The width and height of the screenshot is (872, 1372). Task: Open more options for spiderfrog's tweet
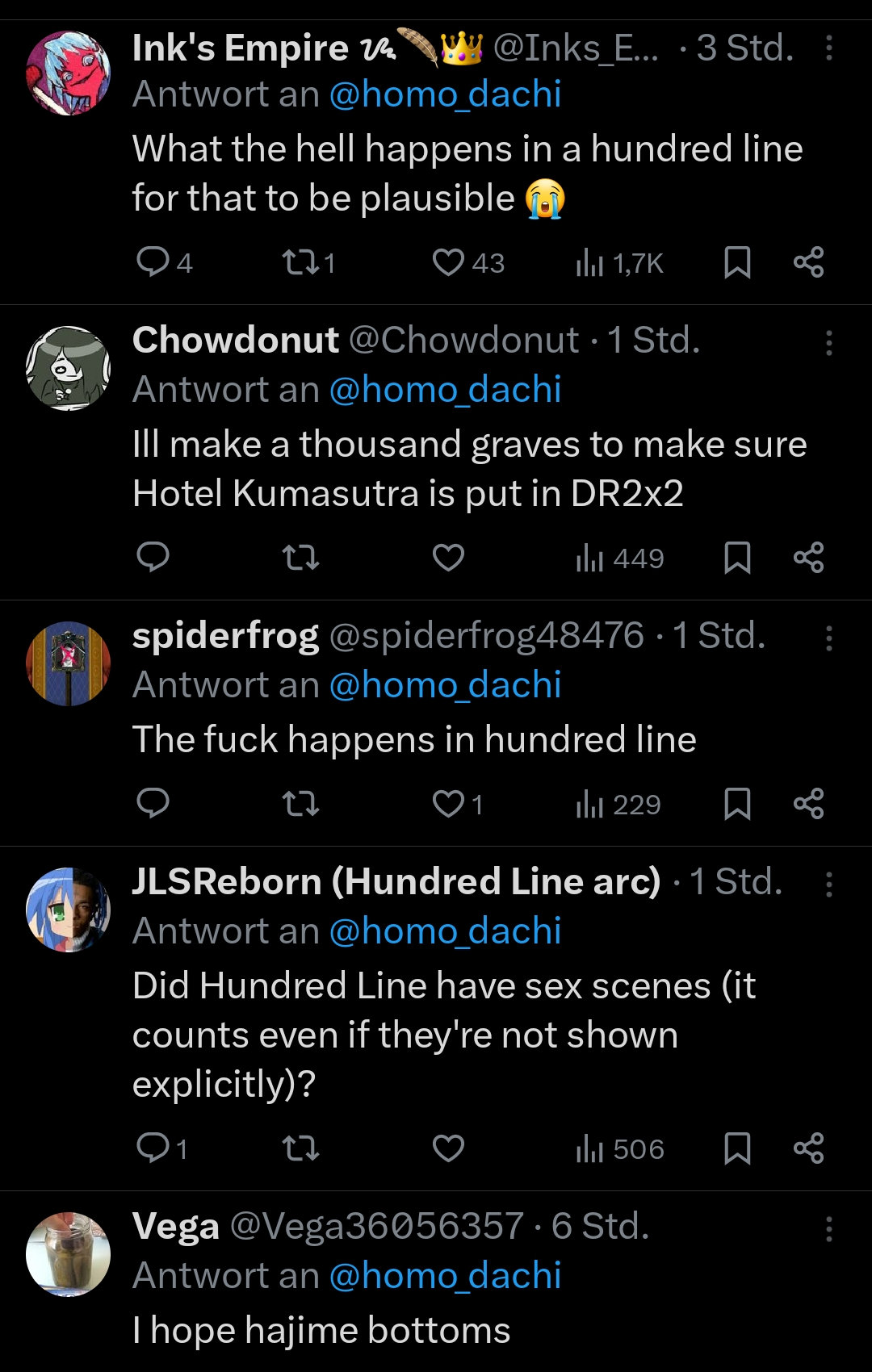(828, 638)
